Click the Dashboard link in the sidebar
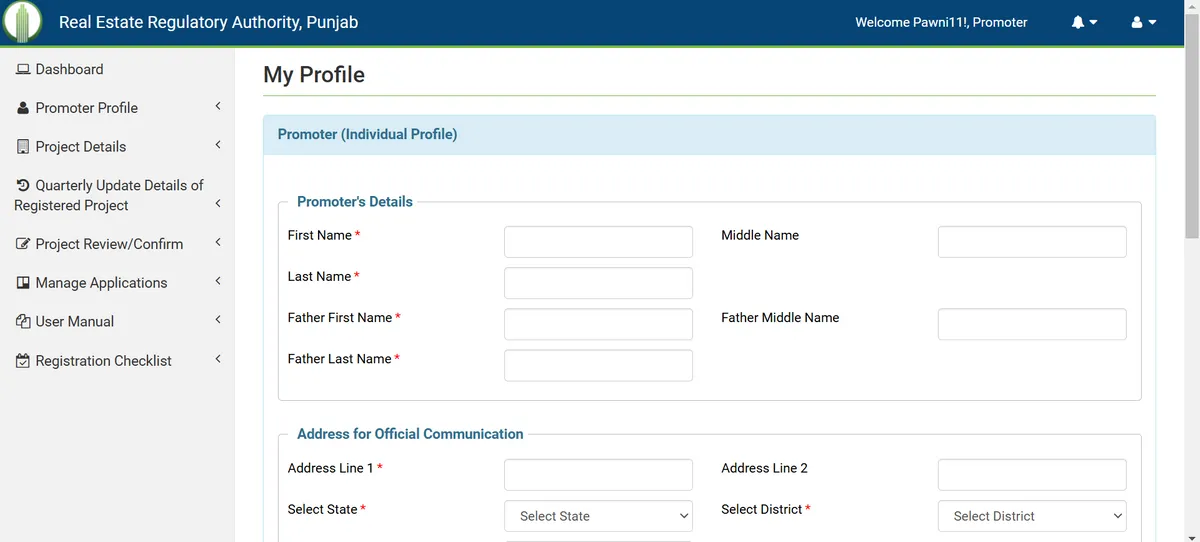This screenshot has height=542, width=1200. coord(69,69)
